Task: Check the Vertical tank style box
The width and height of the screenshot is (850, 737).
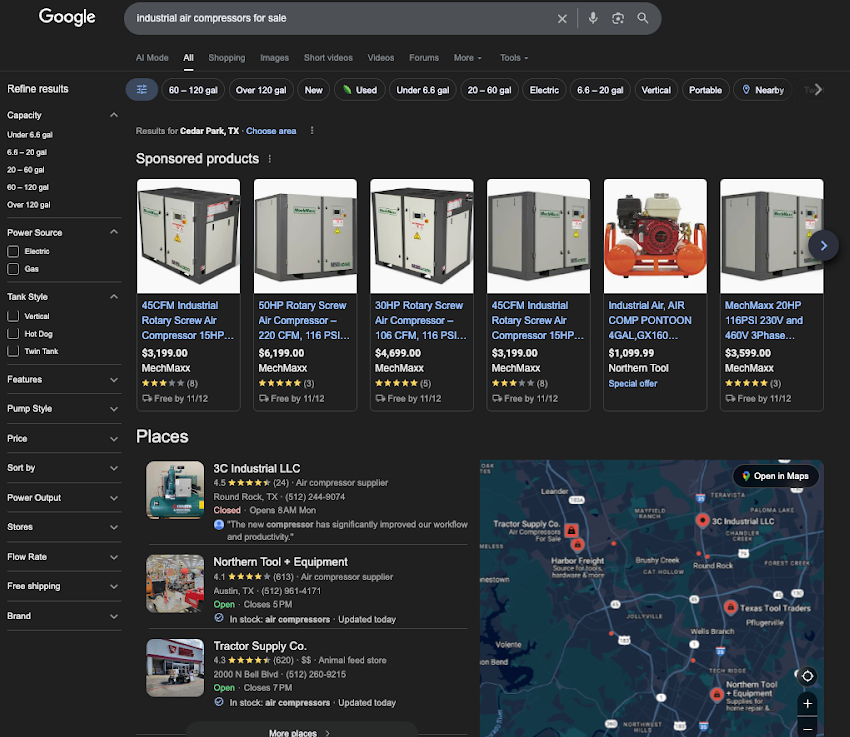Action: click(13, 316)
